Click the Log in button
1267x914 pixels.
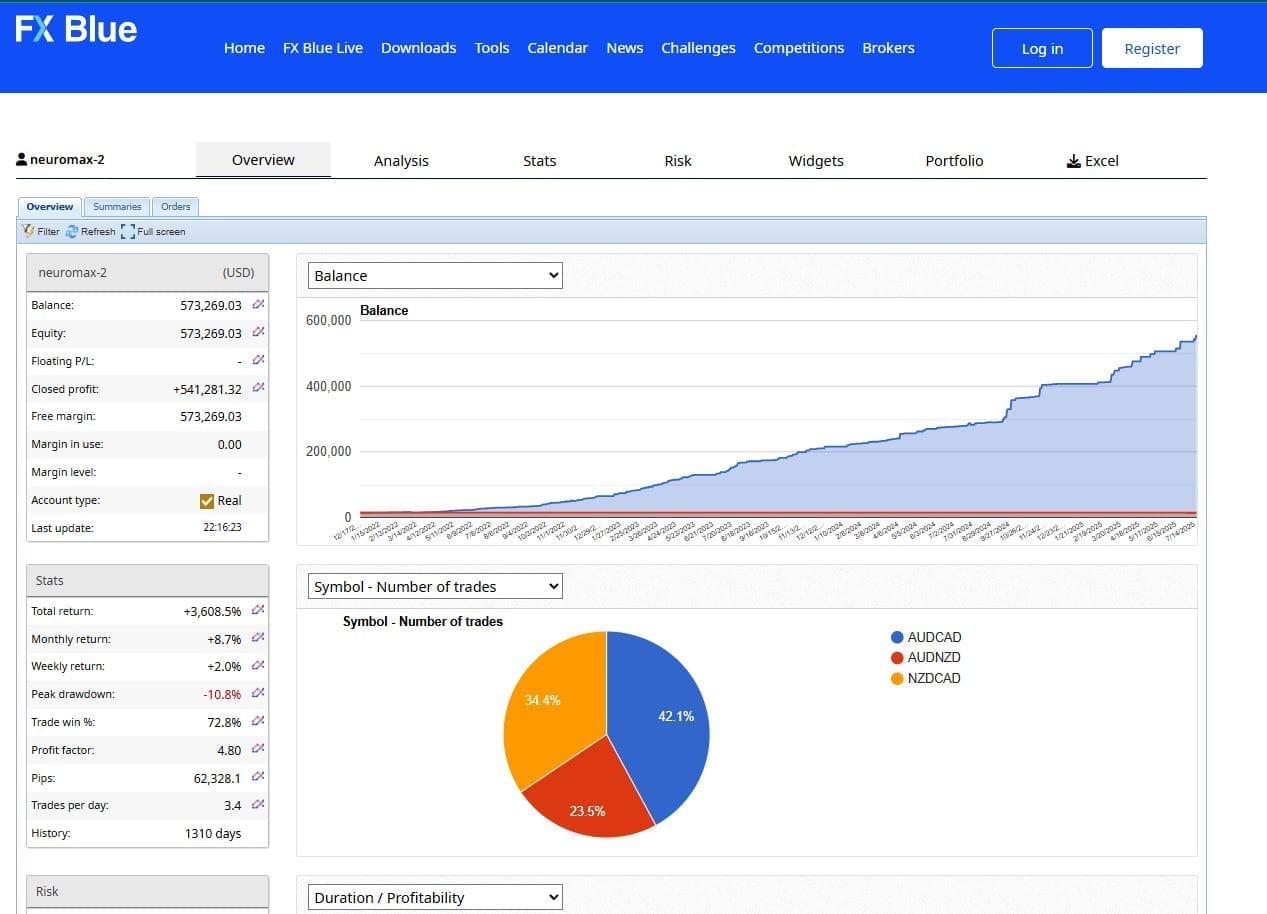pyautogui.click(x=1042, y=48)
